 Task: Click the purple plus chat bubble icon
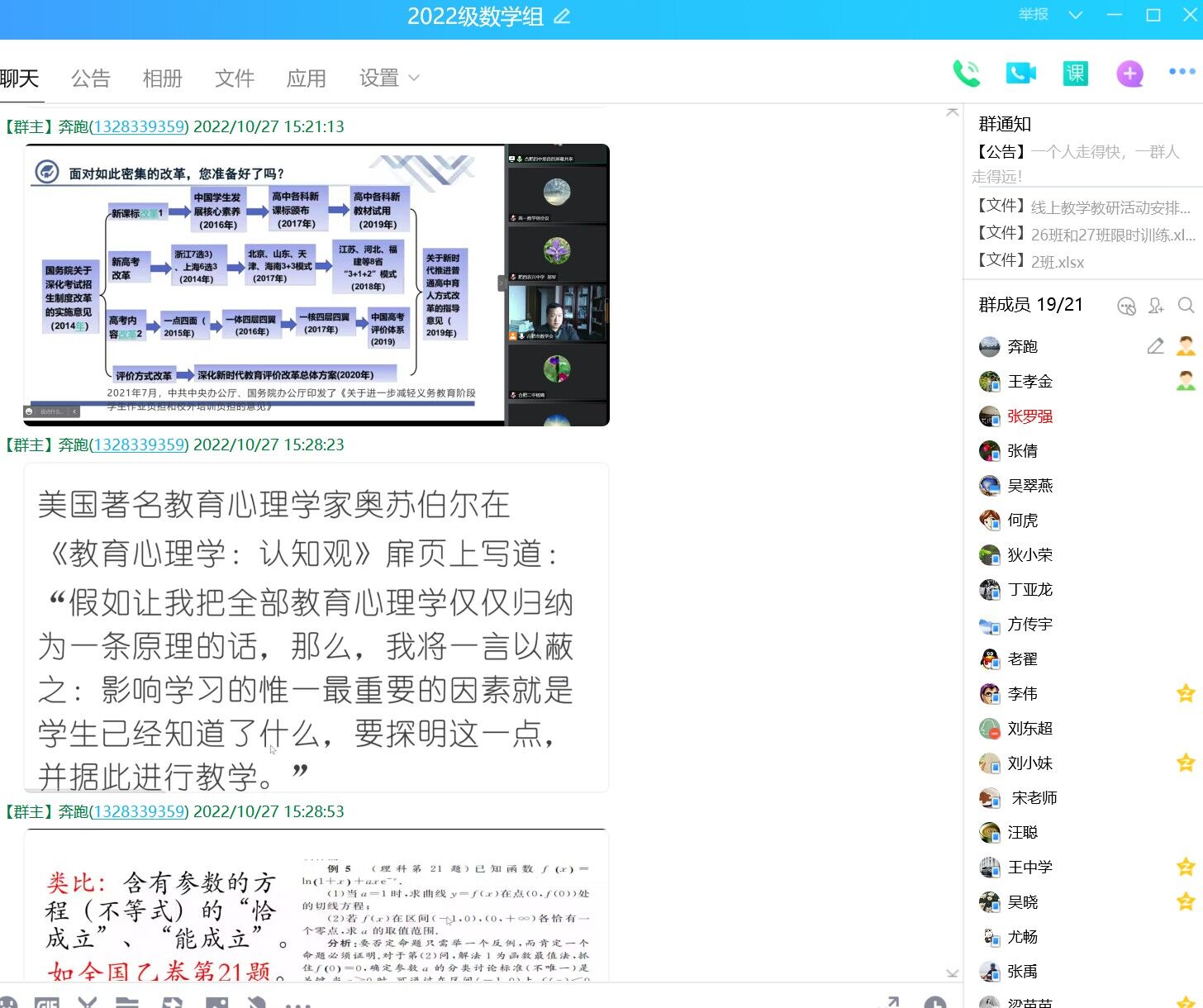[1129, 74]
